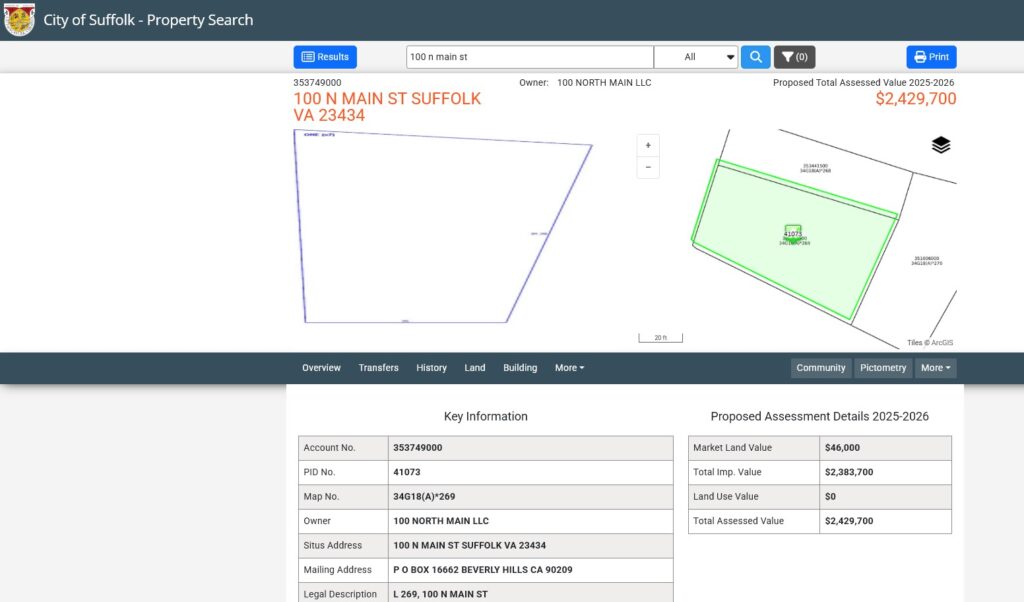Click account number 353749000 in Key Information table
This screenshot has width=1024, height=602.
tap(417, 447)
